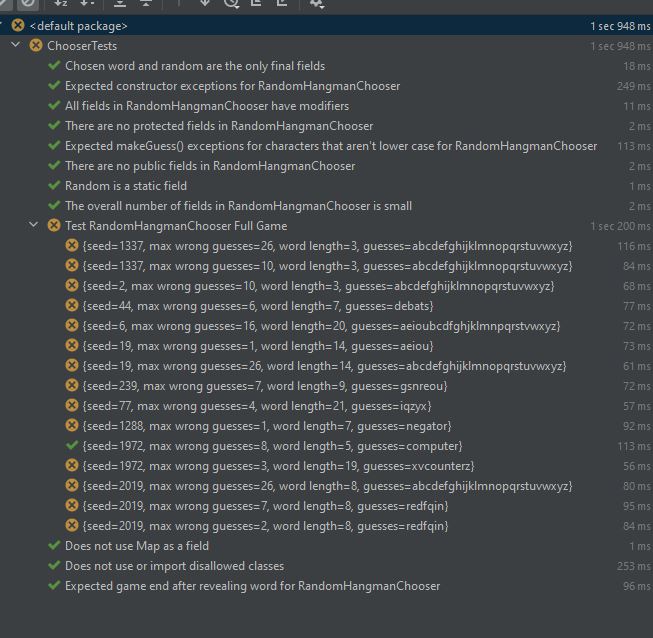The image size is (653, 638).
Task: Select seed=239 guesses=gsnreou test
Action: point(264,386)
